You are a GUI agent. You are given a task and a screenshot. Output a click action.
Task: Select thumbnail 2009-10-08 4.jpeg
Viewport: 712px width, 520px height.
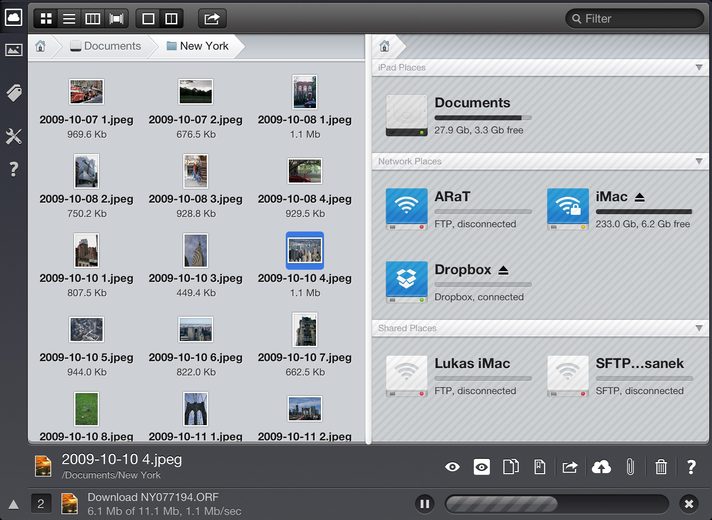(305, 171)
